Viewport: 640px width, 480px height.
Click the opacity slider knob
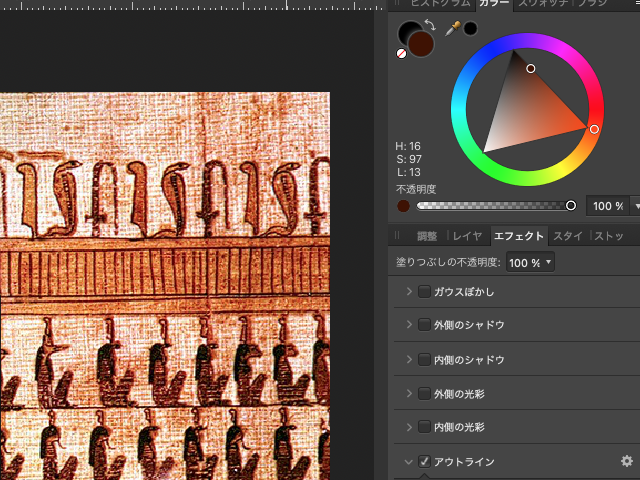click(x=571, y=205)
